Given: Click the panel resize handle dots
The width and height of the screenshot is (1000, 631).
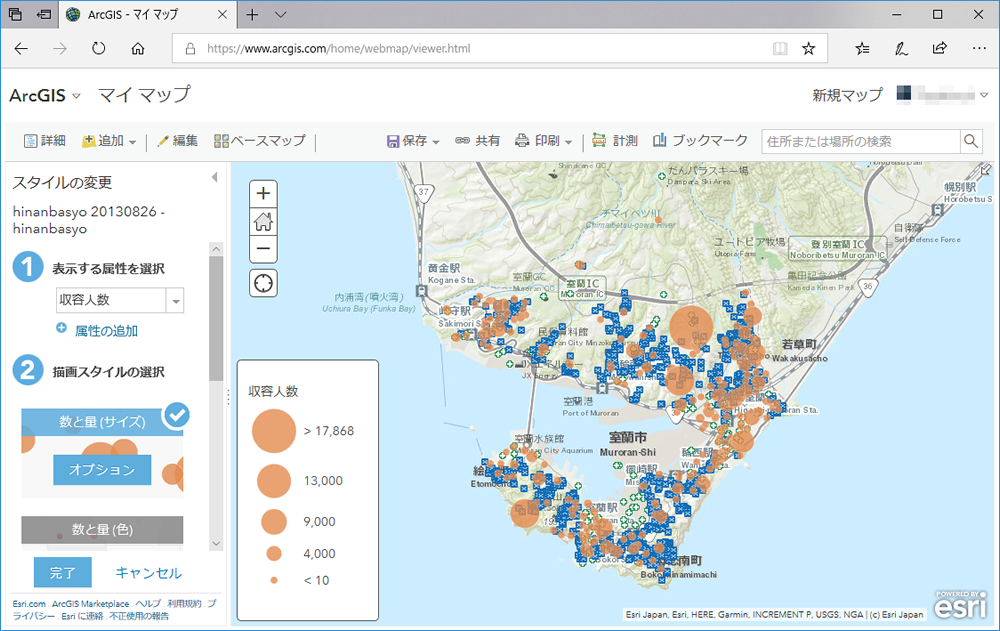Looking at the screenshot, I should (x=228, y=397).
